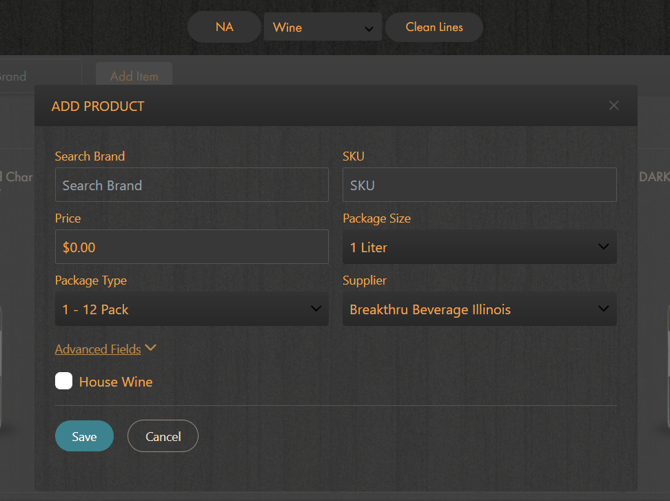Save the new product
670x501 pixels.
(84, 436)
